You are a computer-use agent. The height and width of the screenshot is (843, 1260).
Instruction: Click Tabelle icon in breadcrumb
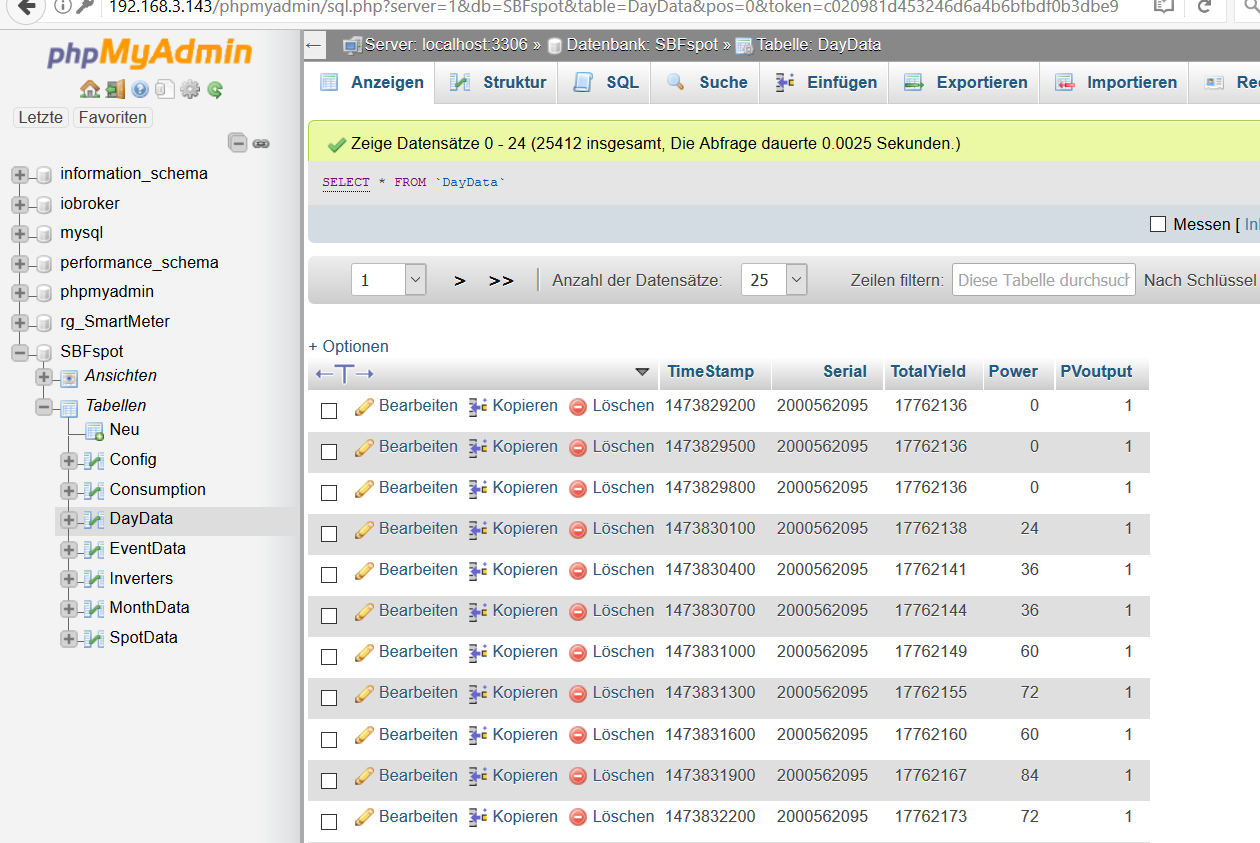744,45
